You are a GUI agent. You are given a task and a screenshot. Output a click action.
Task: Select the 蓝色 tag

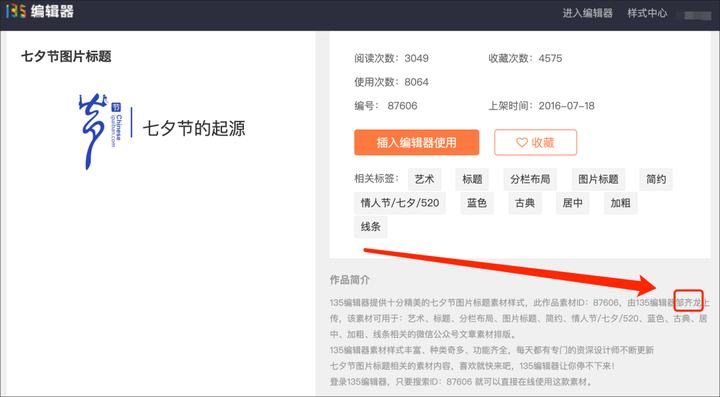pyautogui.click(x=477, y=203)
